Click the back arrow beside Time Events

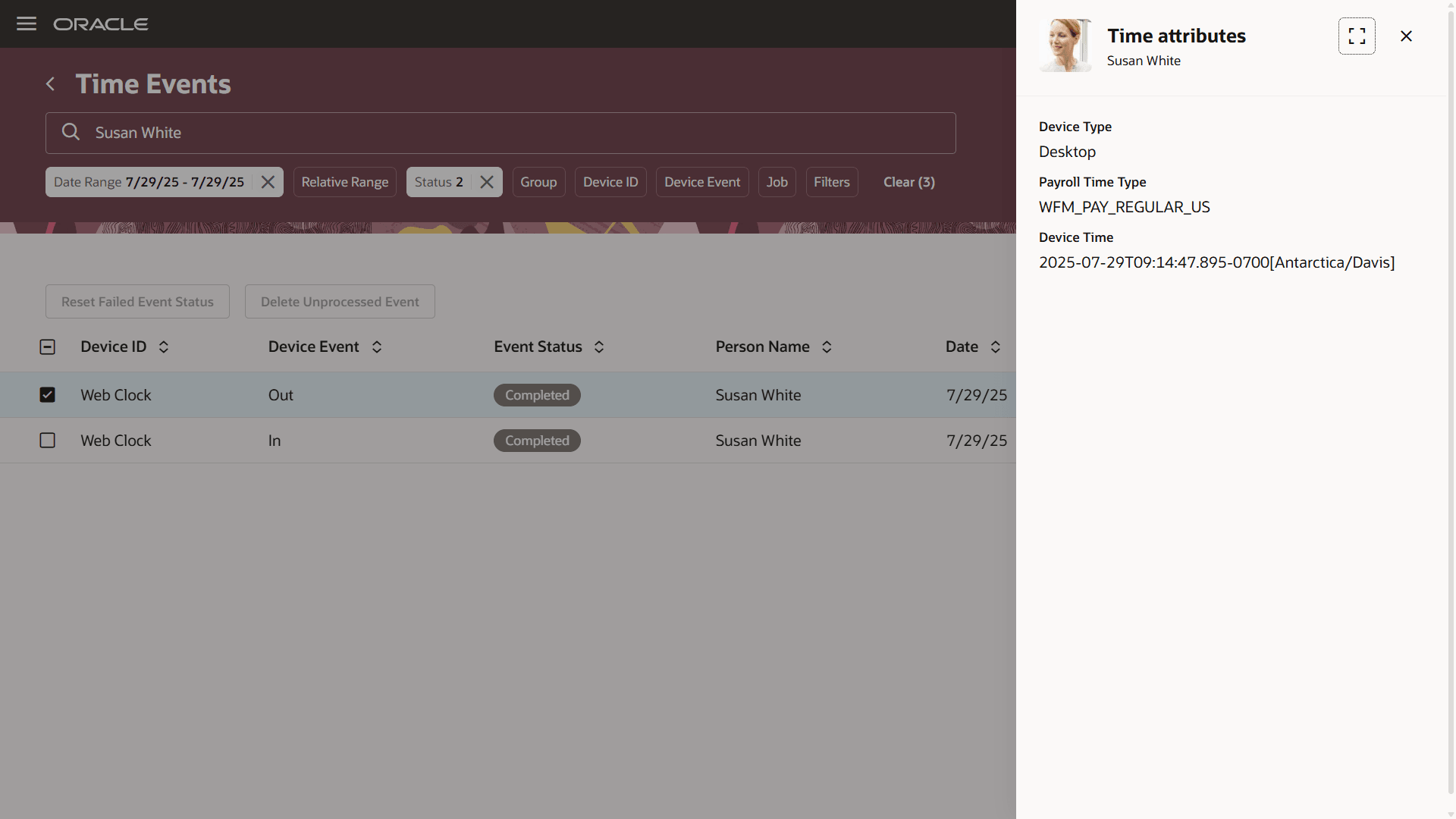(x=50, y=84)
